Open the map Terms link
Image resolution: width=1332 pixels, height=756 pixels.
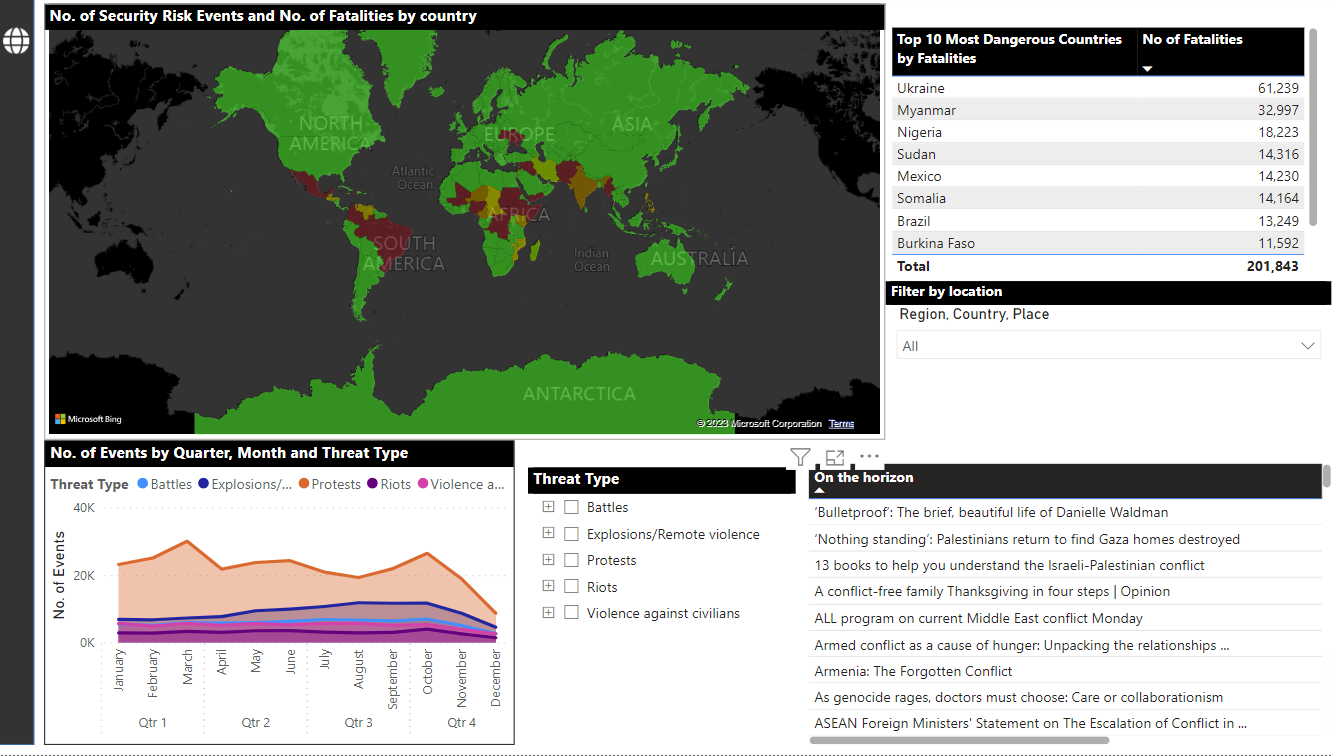pos(841,424)
